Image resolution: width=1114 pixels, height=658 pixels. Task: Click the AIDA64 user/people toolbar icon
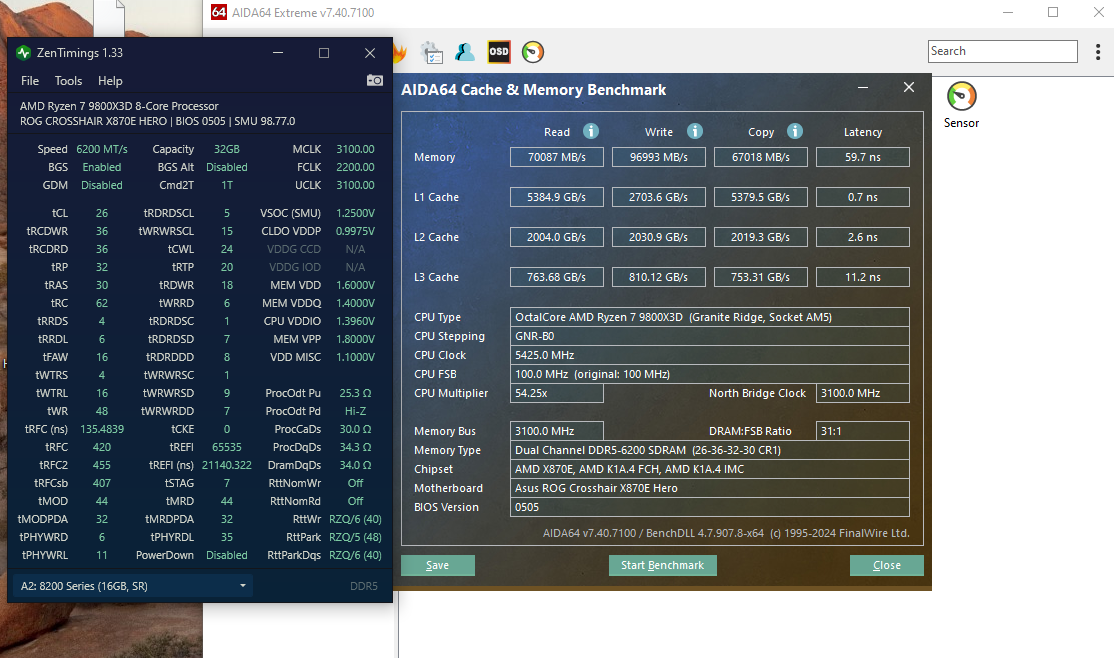click(465, 51)
